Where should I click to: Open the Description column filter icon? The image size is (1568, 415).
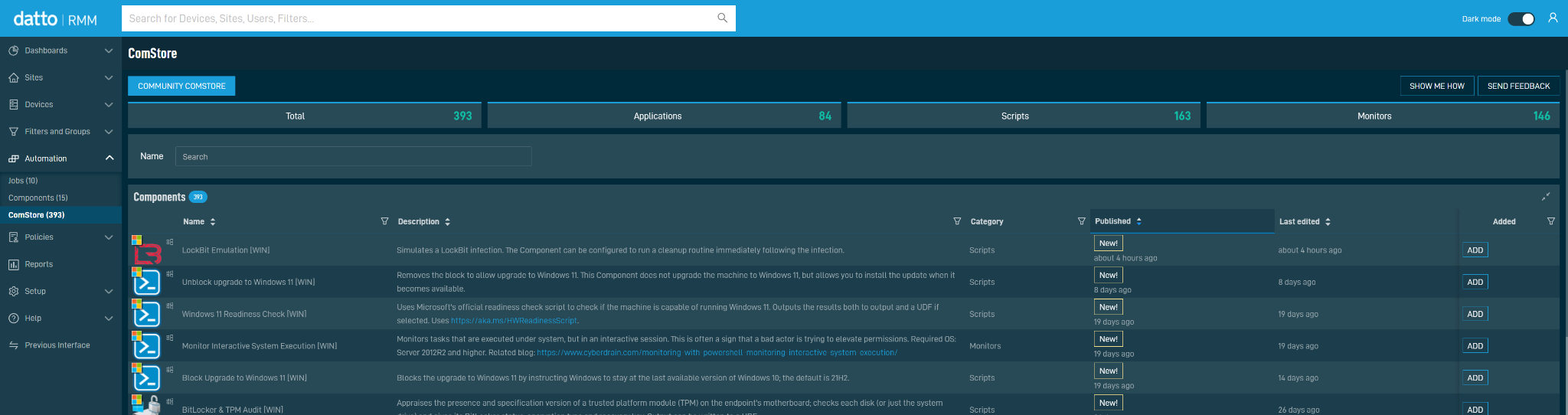click(957, 221)
